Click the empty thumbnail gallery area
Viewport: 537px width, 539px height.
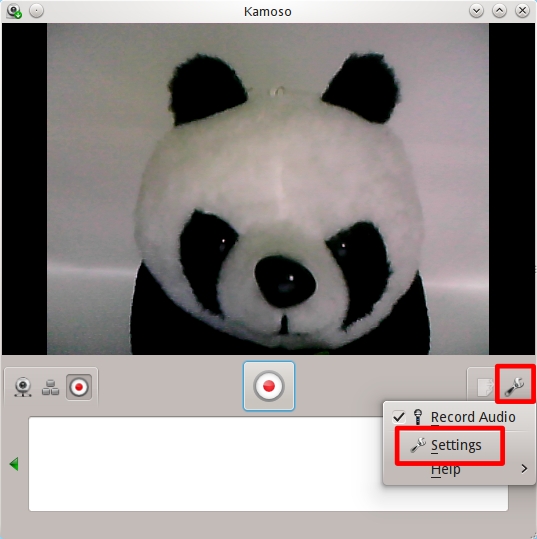[268, 464]
